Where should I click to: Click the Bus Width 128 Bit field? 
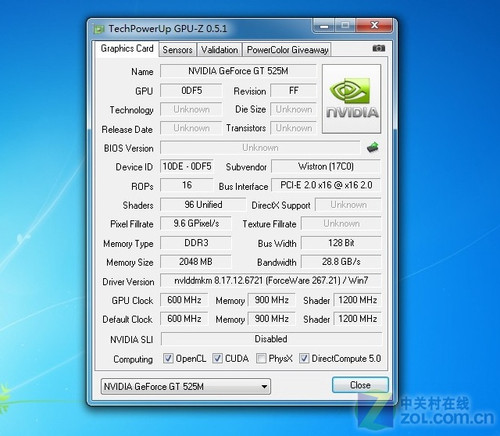click(x=341, y=243)
